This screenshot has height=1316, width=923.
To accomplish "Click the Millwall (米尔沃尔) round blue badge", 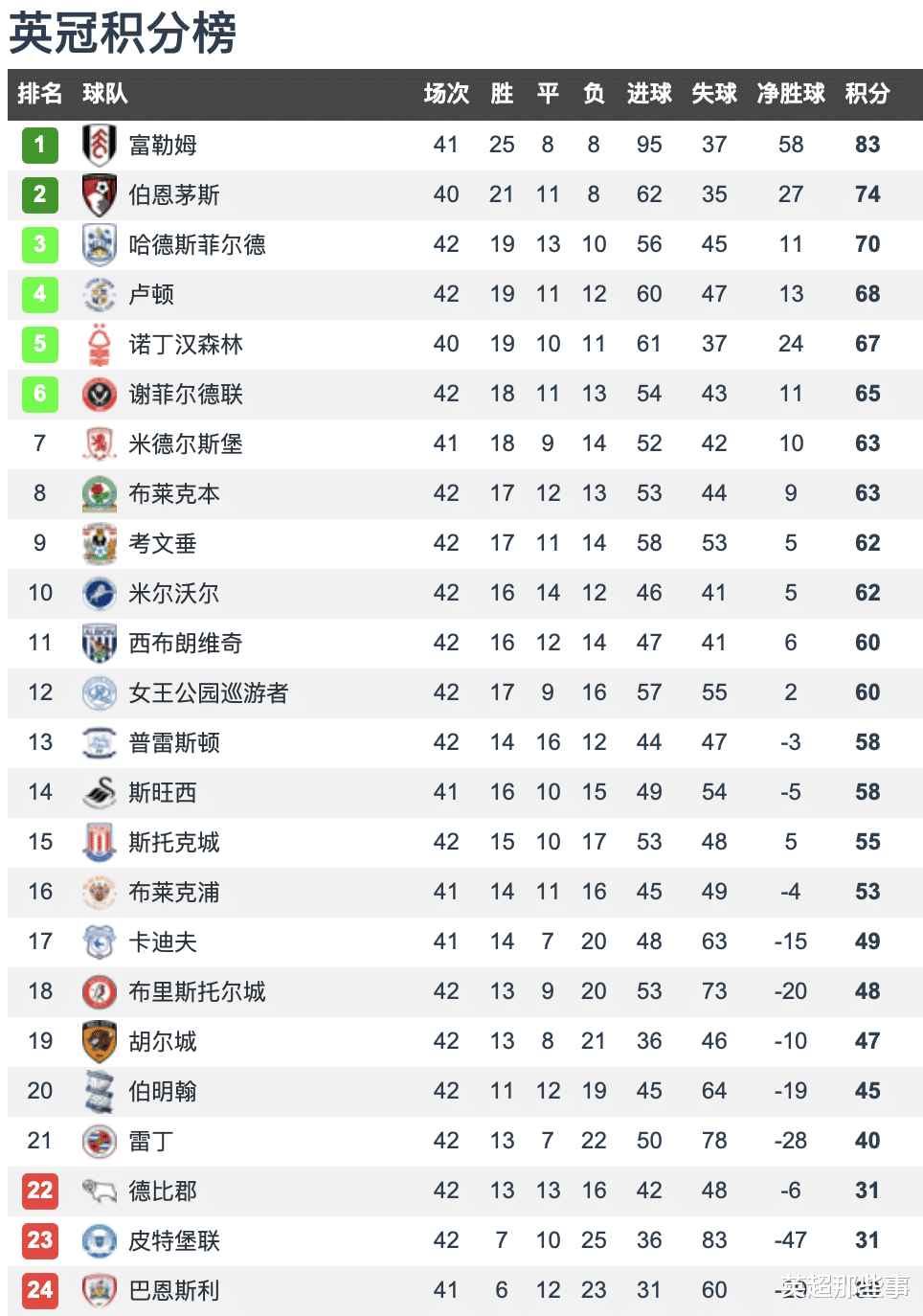I will coord(100,593).
